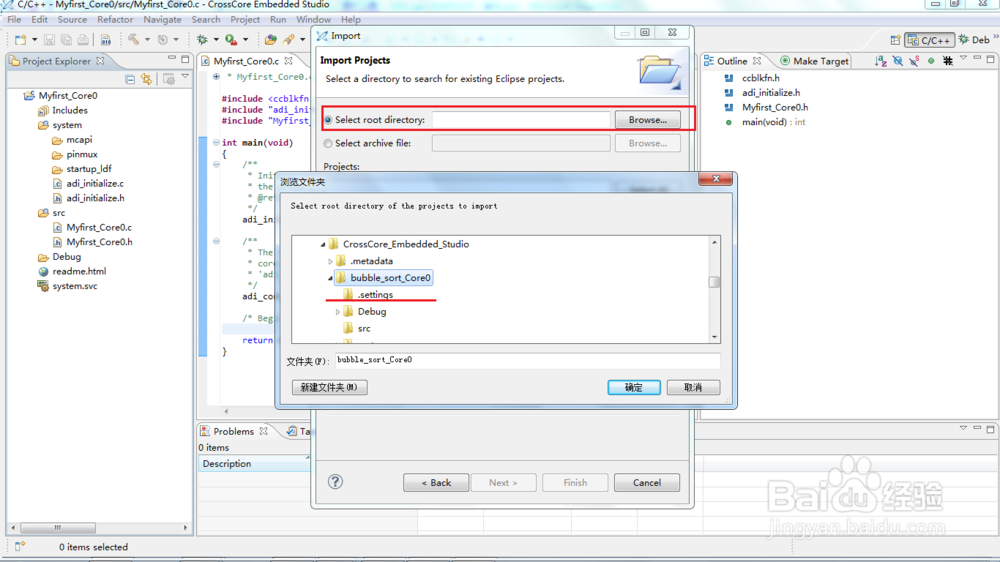
Task: Fold the main function in editor
Action: coord(216,142)
